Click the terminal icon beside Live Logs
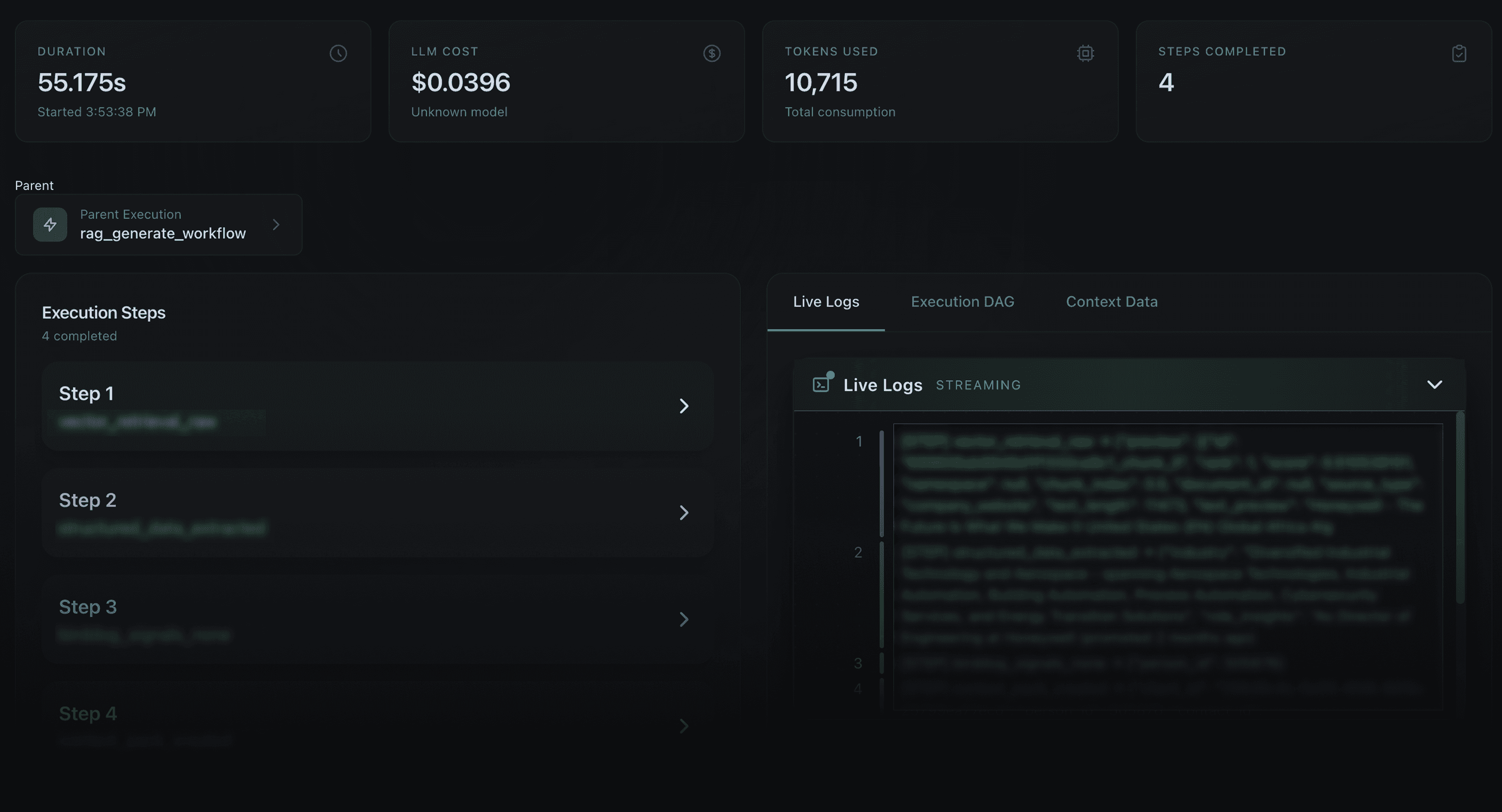This screenshot has height=812, width=1502. [x=822, y=384]
